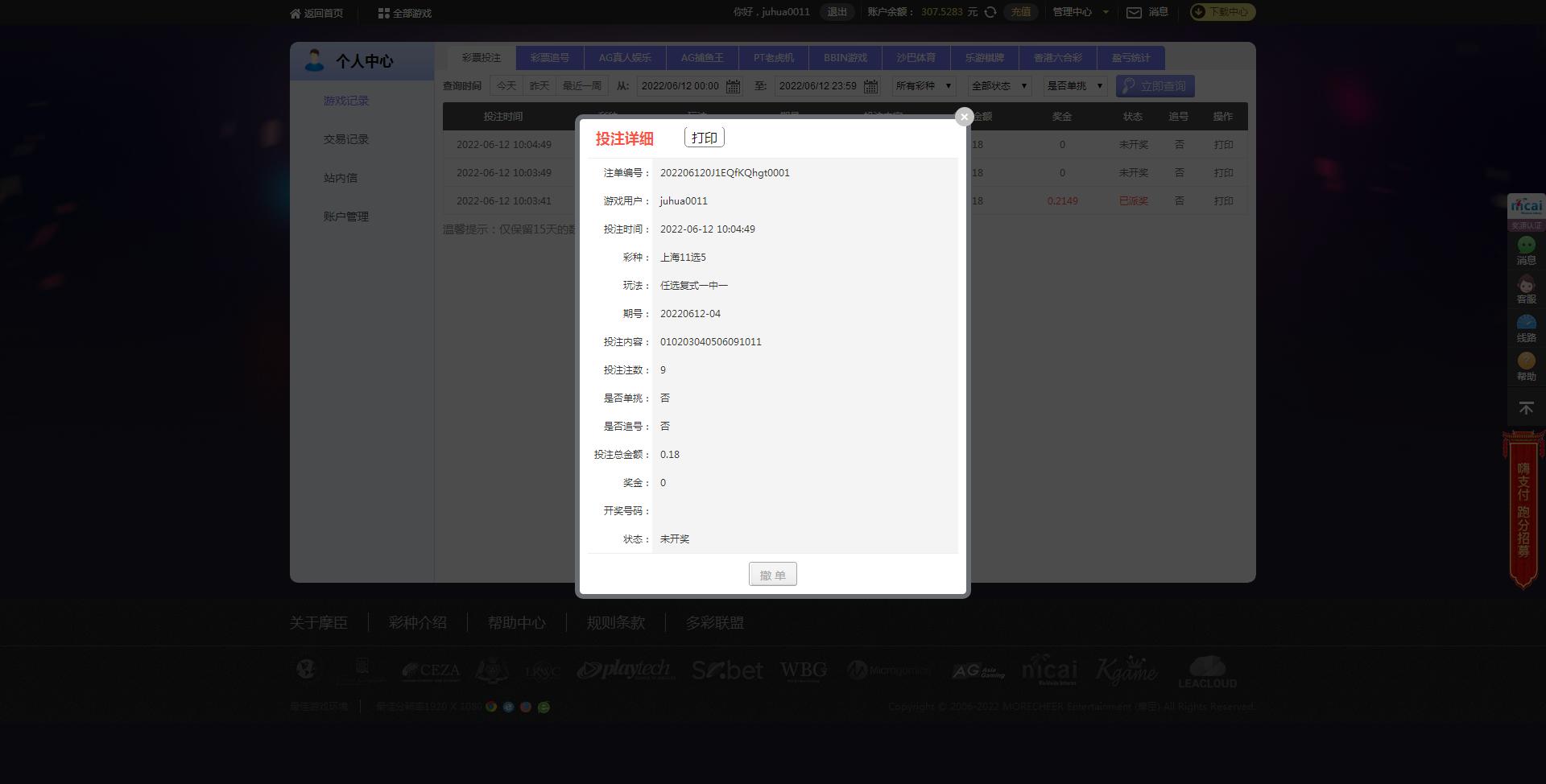Click the green 消息 chat bubble icon
The image size is (1546, 784).
coord(1526,246)
